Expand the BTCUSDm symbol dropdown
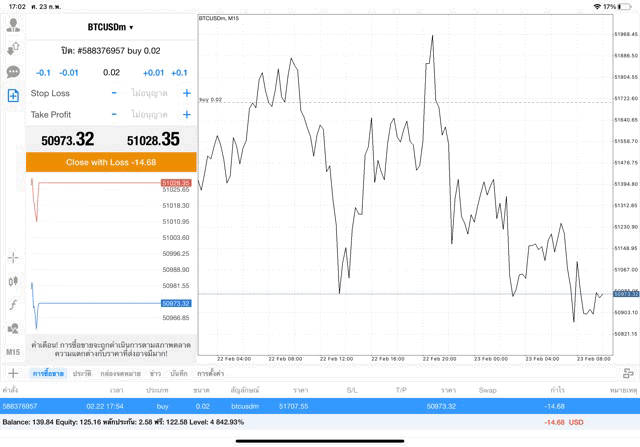Screen dimensions: 640x447 [x=110, y=28]
